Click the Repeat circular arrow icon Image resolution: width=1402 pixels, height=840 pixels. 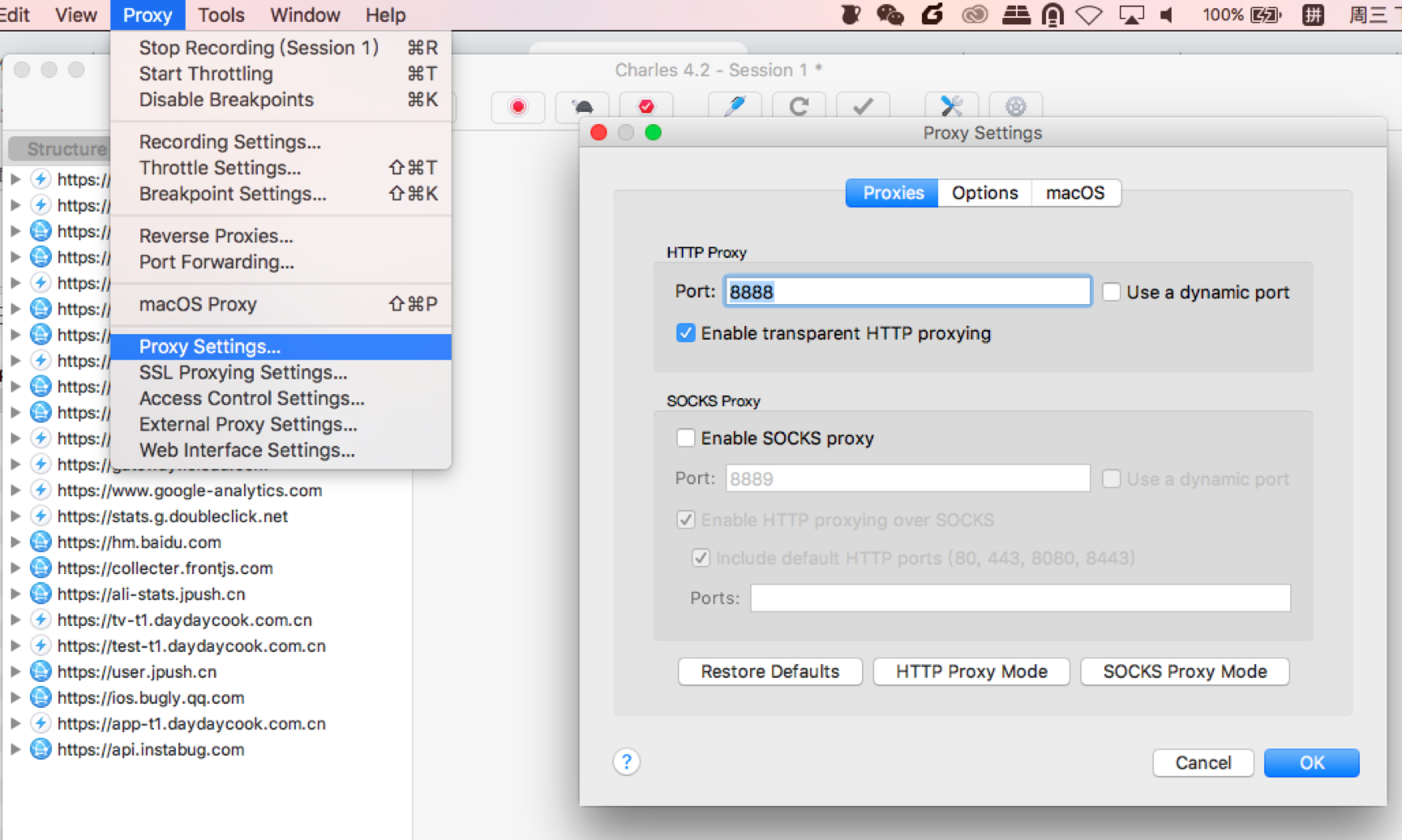(x=799, y=106)
